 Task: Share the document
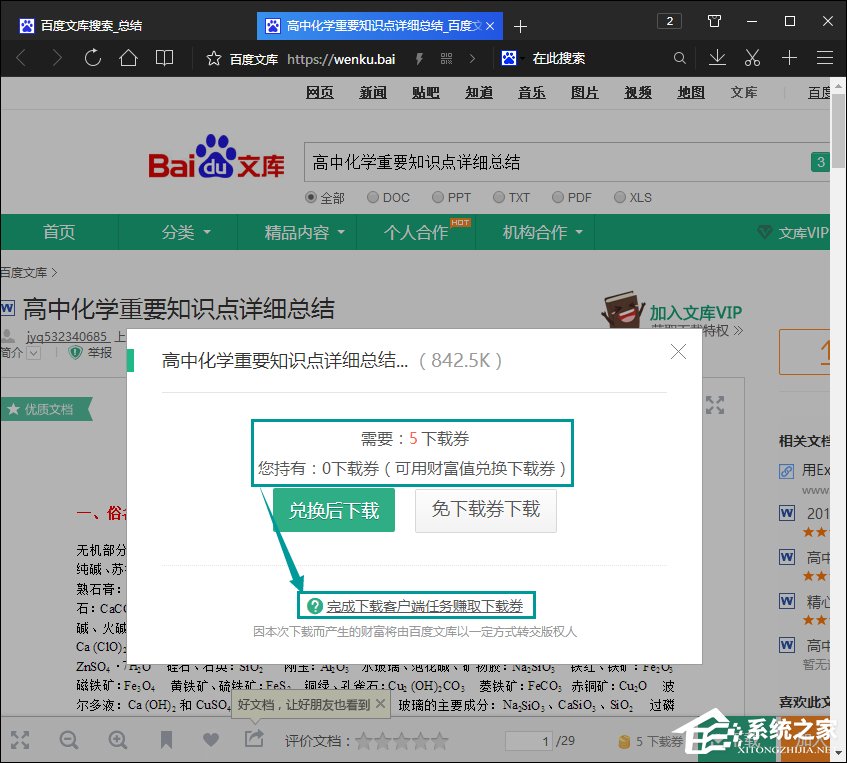tap(252, 740)
